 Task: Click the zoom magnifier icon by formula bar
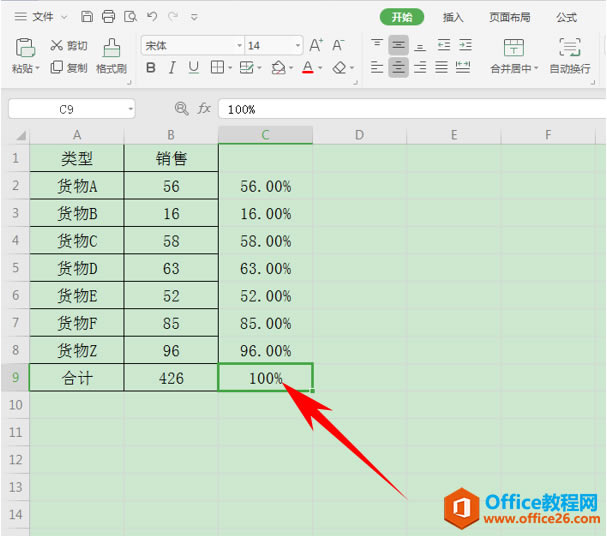coord(182,109)
